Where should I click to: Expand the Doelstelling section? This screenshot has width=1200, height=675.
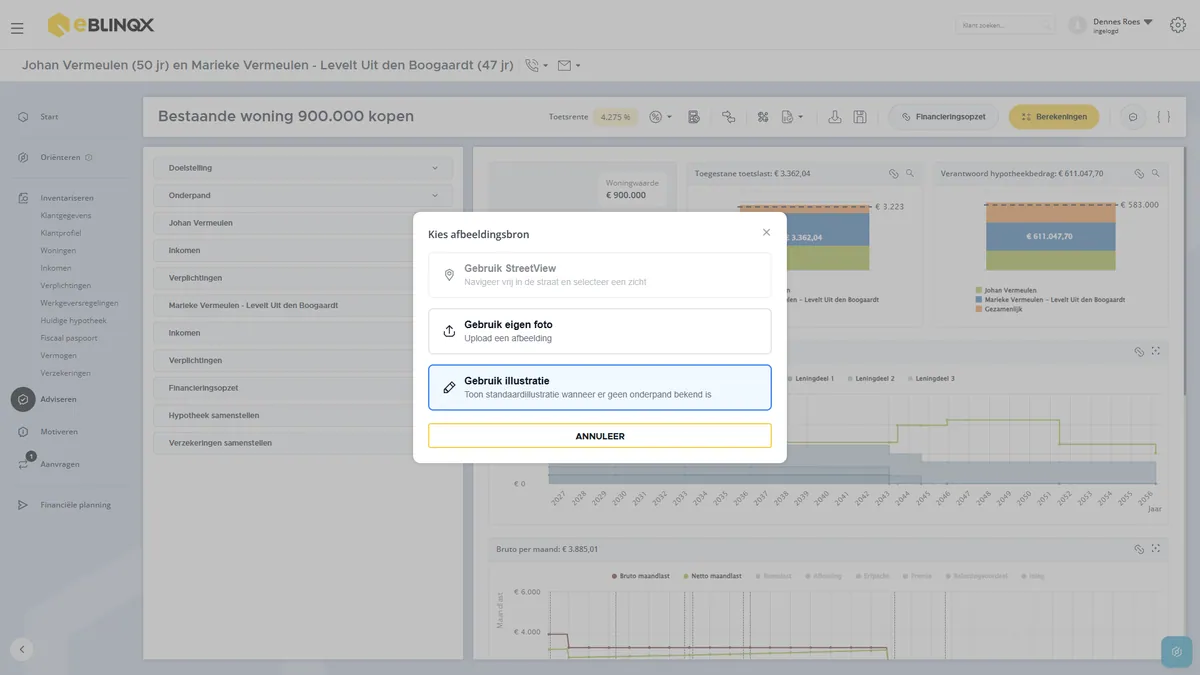tap(303, 168)
